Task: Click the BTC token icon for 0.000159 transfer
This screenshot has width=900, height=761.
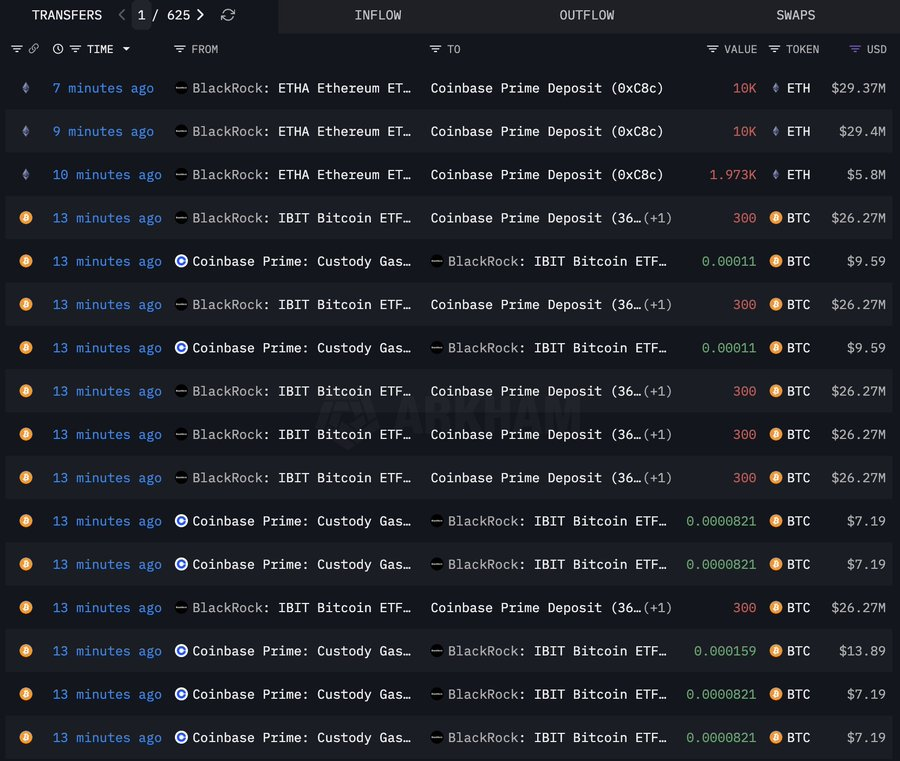Action: click(775, 651)
